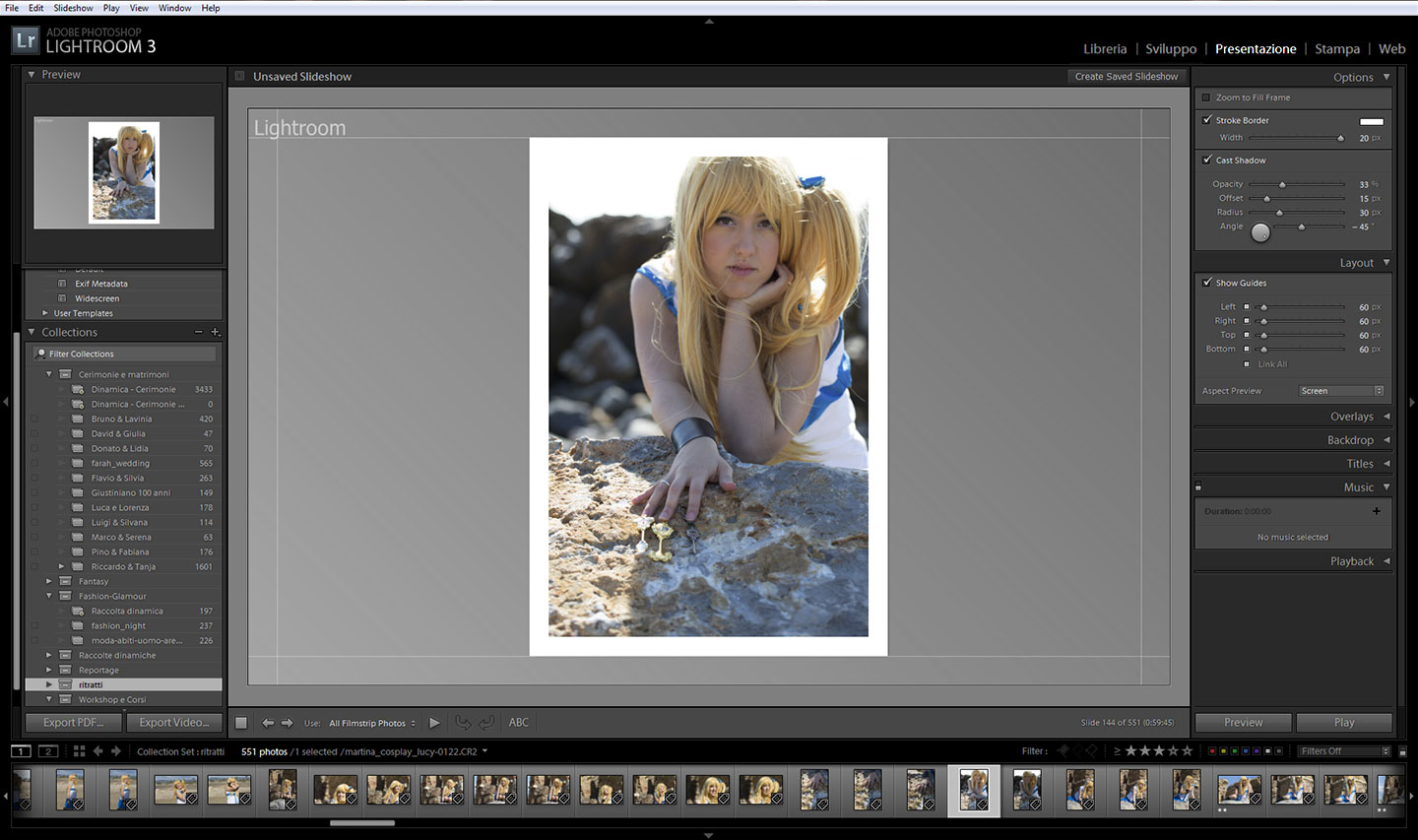Open grid view icon above filmstrip
Image resolution: width=1418 pixels, height=840 pixels.
point(79,751)
